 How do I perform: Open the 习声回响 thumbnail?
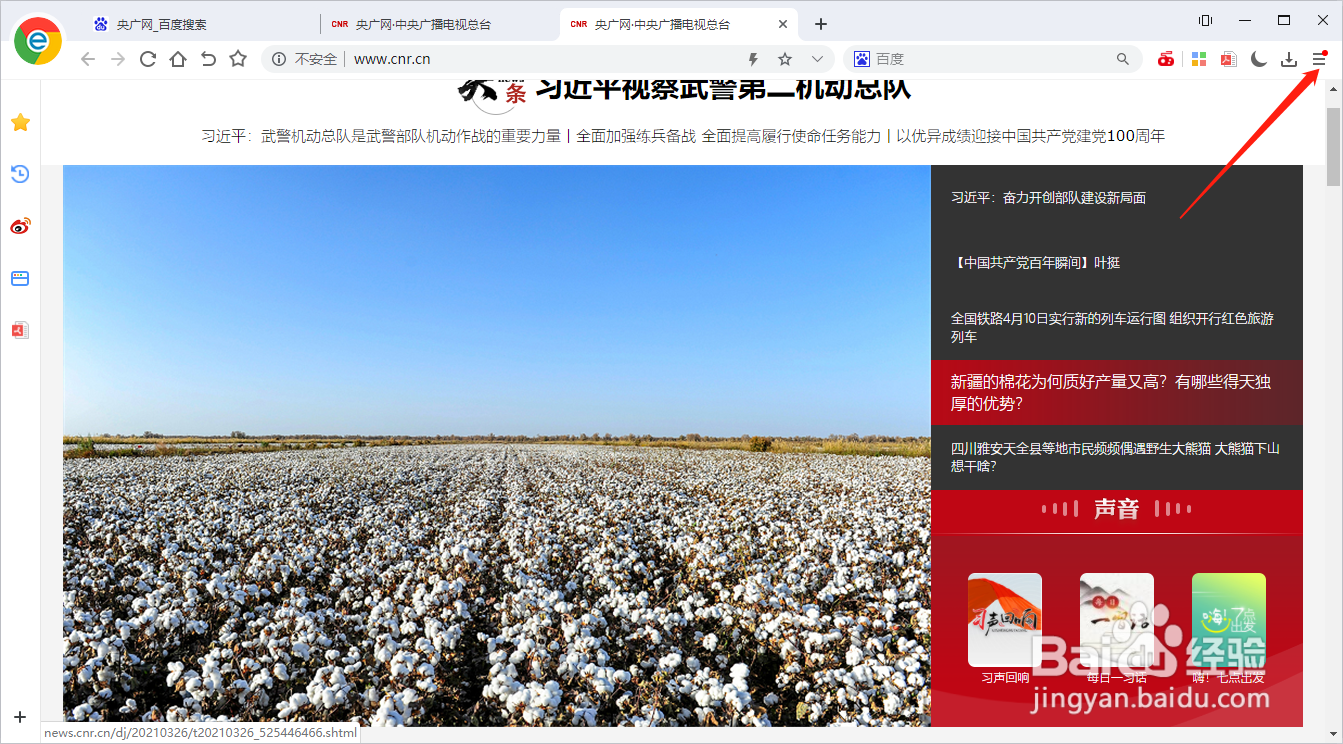1005,620
